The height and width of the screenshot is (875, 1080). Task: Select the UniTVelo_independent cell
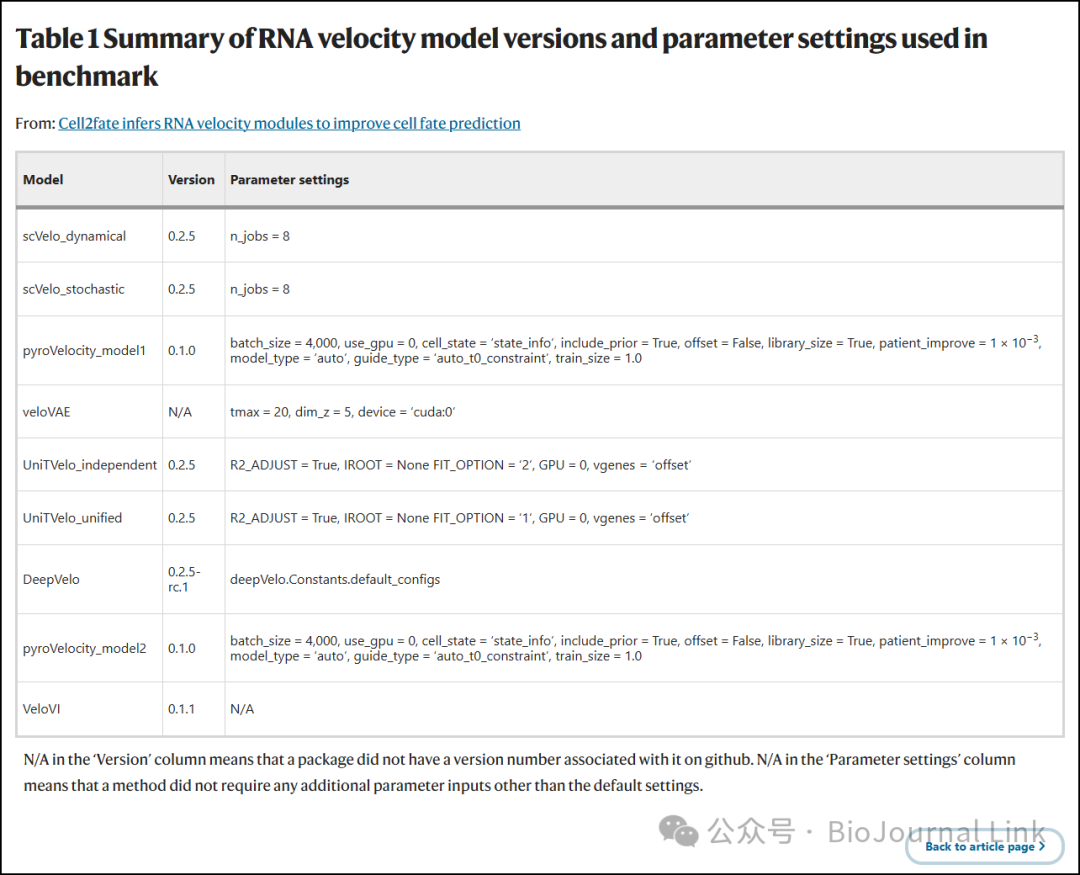click(90, 465)
